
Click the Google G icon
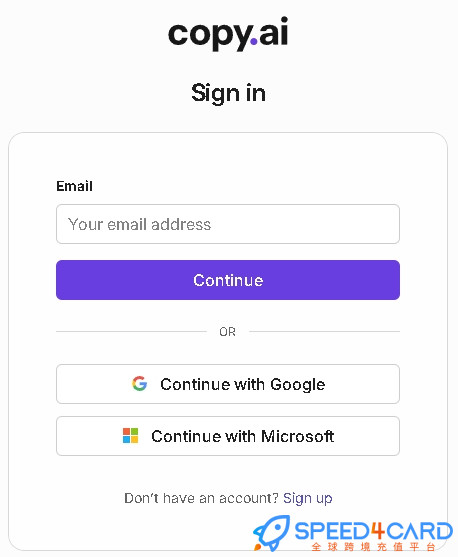click(x=139, y=384)
